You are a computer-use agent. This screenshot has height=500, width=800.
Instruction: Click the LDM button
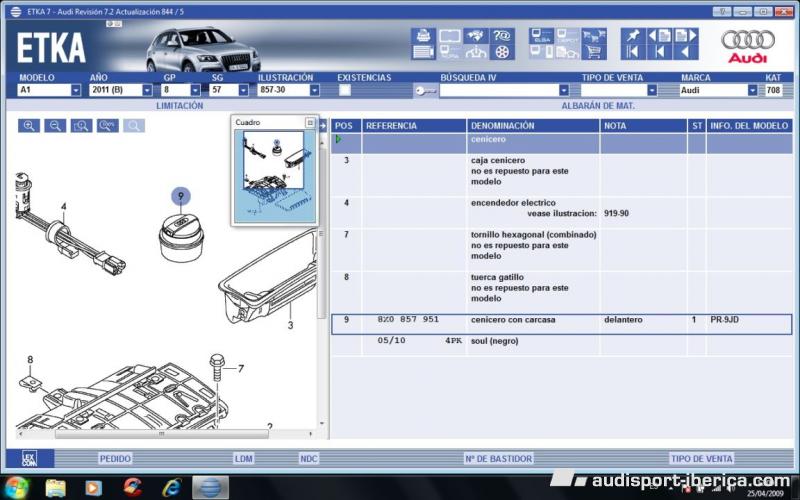point(243,459)
